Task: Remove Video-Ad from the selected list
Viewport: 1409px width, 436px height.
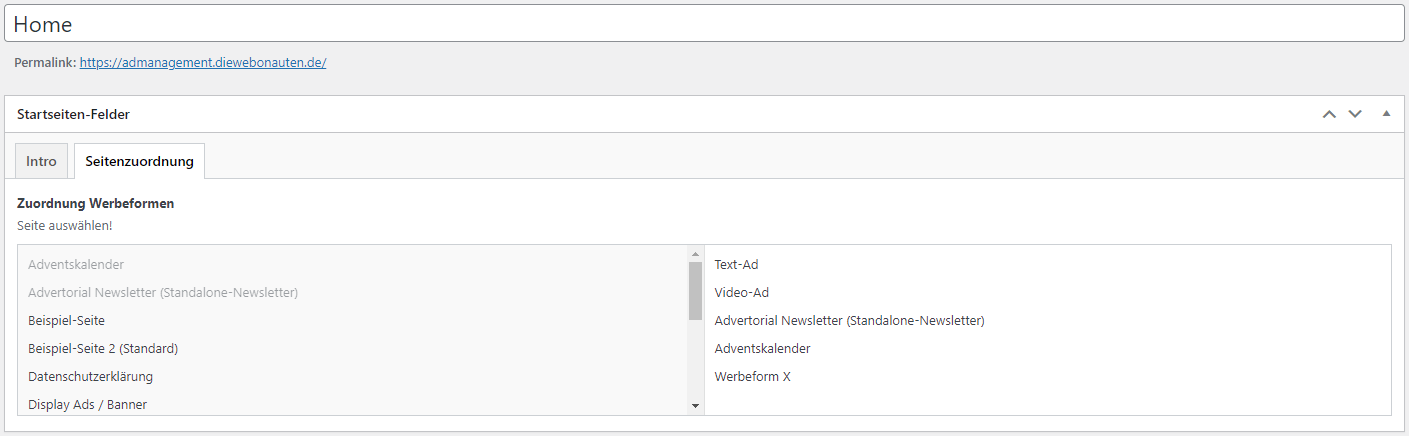Action: coord(742,293)
